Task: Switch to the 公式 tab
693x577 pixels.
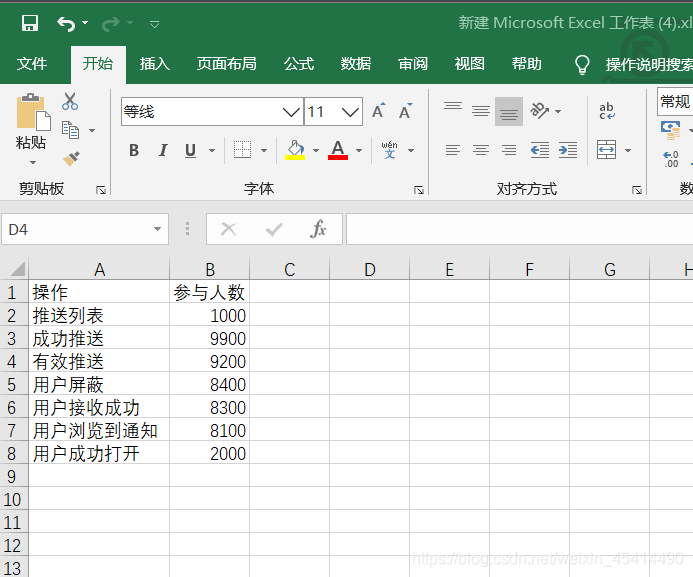Action: pos(299,64)
